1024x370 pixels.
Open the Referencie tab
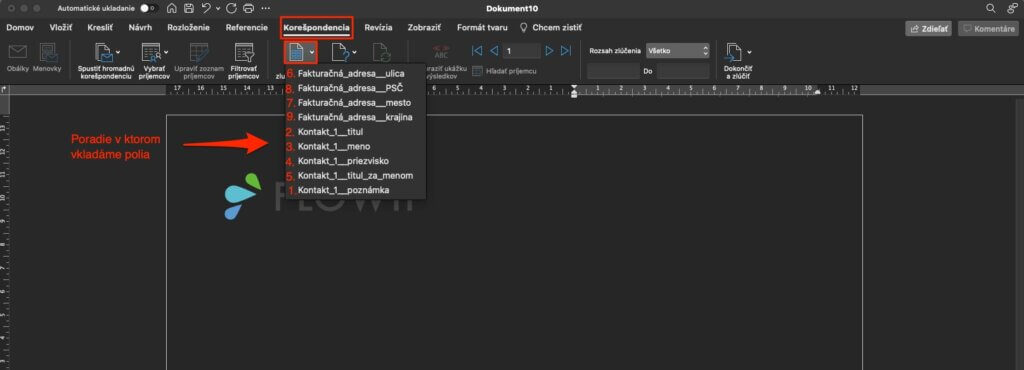pos(247,27)
